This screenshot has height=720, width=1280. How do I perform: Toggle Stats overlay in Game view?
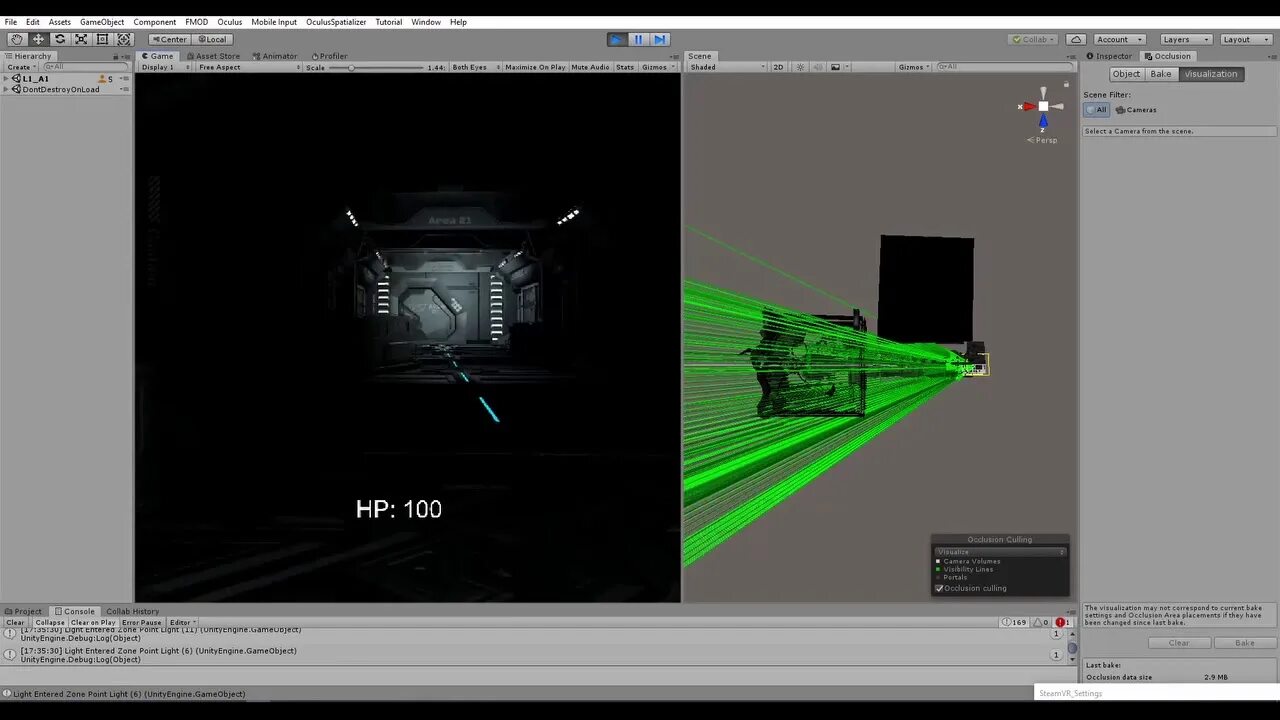625,67
